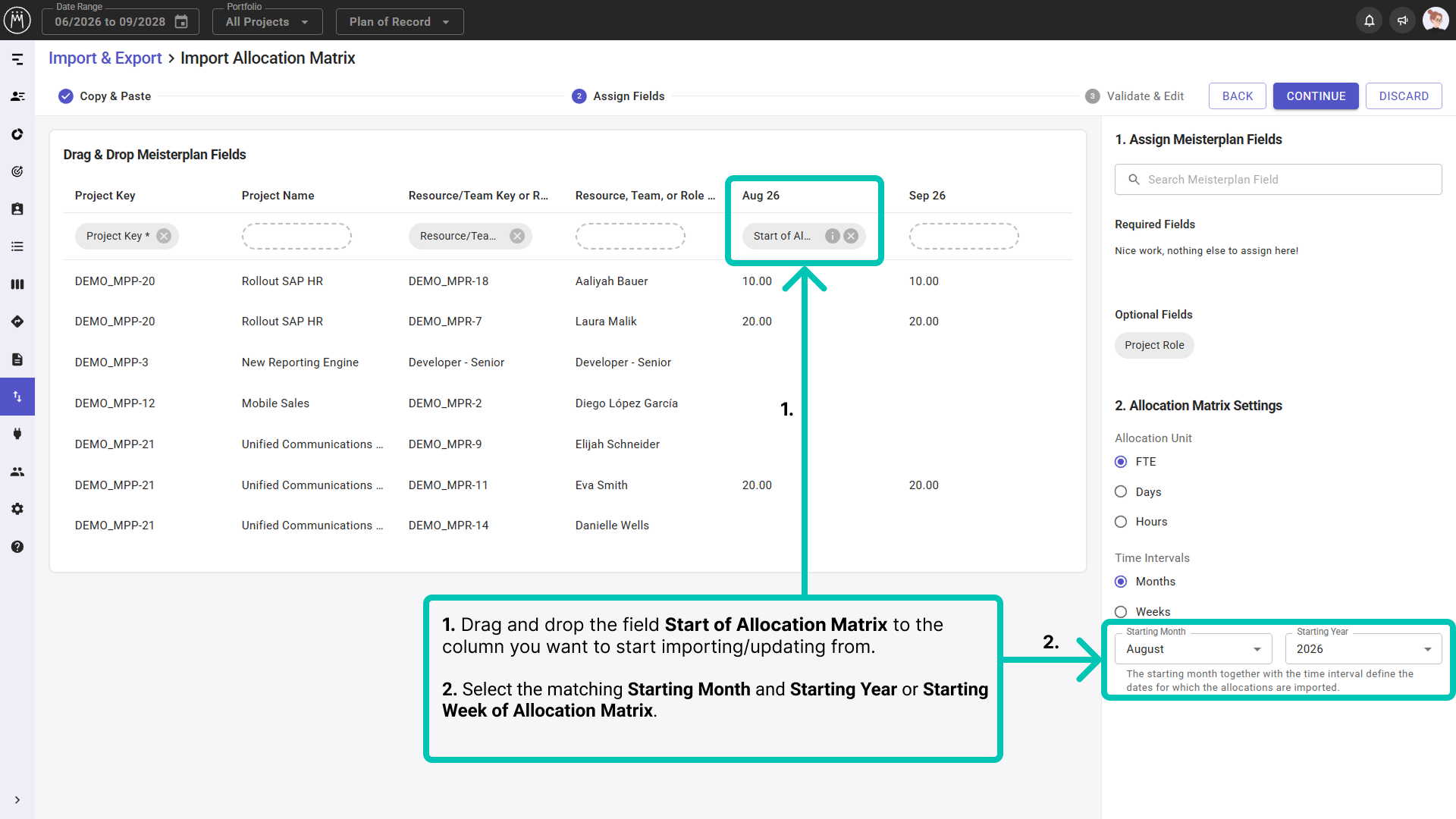Open the Starting Month dropdown

[x=1193, y=649]
